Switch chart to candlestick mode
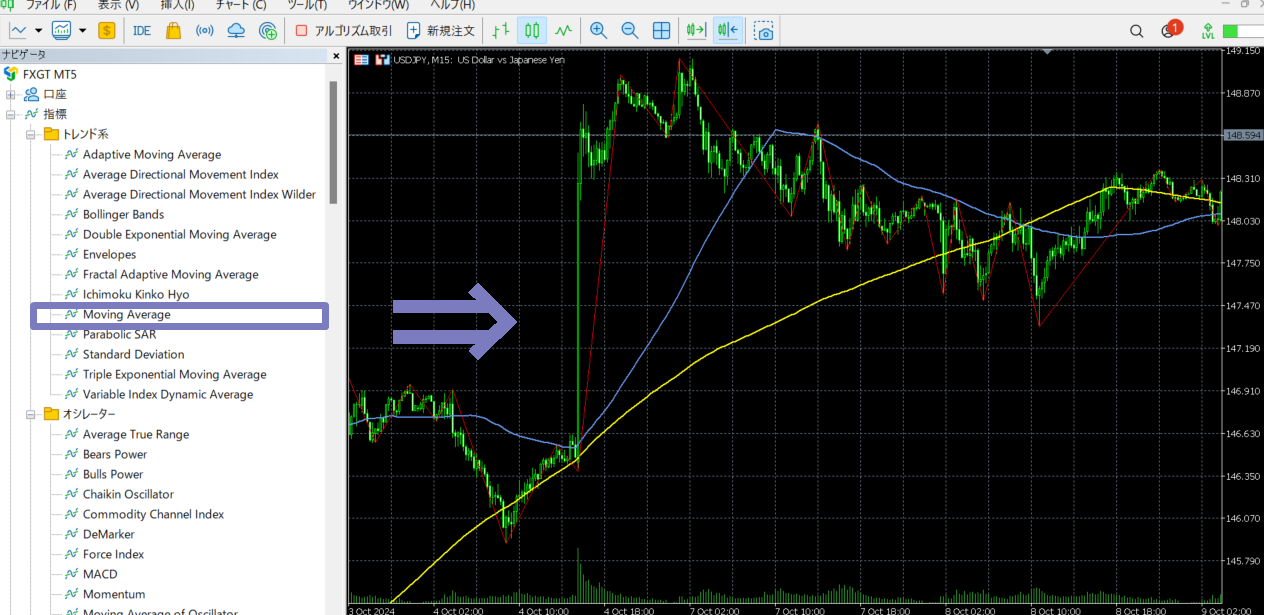1264x615 pixels. (533, 31)
